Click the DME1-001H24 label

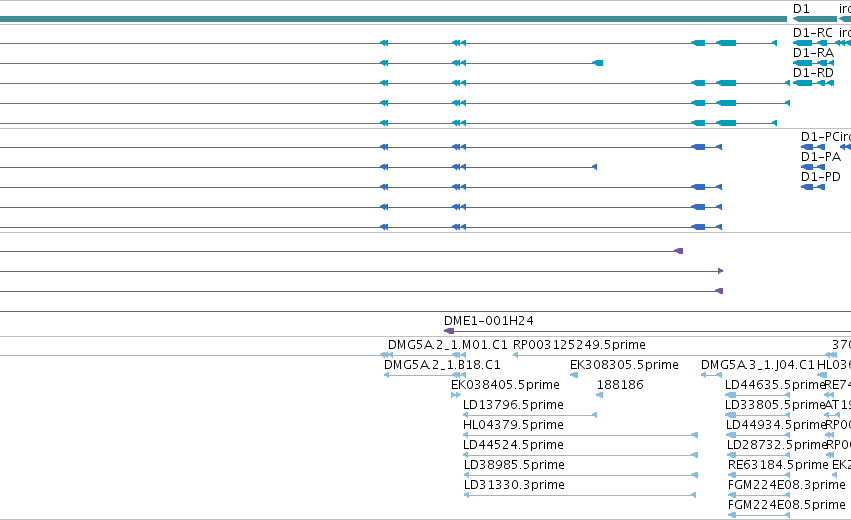click(x=488, y=321)
